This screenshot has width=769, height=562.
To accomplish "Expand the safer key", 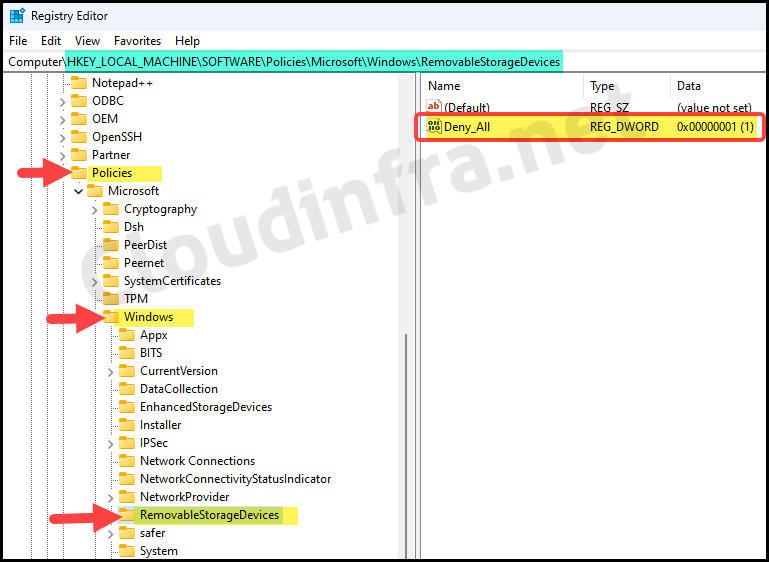I will pos(111,534).
